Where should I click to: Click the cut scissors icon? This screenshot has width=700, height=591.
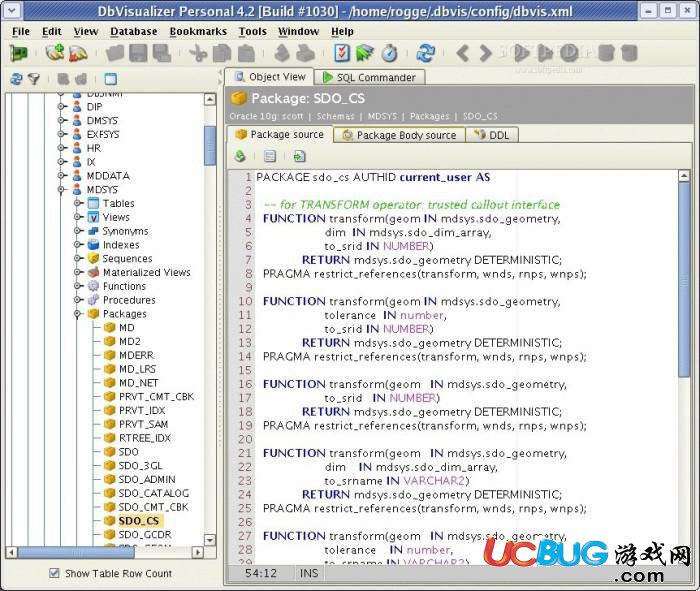tap(198, 54)
